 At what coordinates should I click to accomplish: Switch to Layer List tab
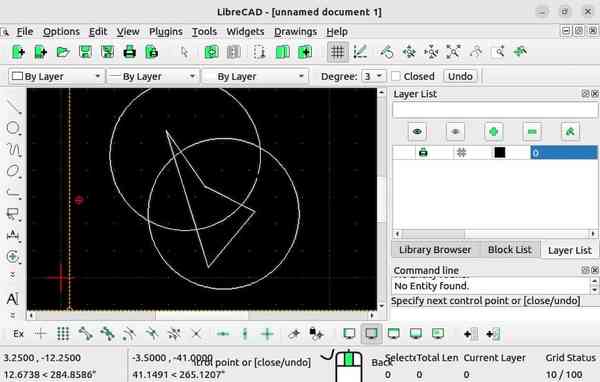click(569, 250)
